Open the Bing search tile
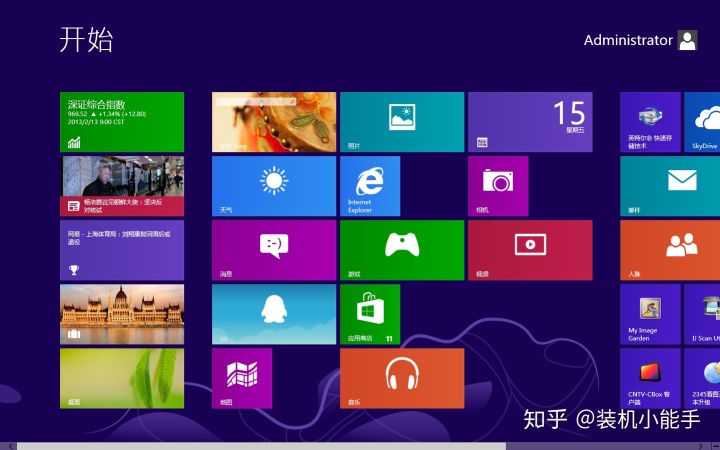Viewport: 720px width, 450px height. click(274, 122)
